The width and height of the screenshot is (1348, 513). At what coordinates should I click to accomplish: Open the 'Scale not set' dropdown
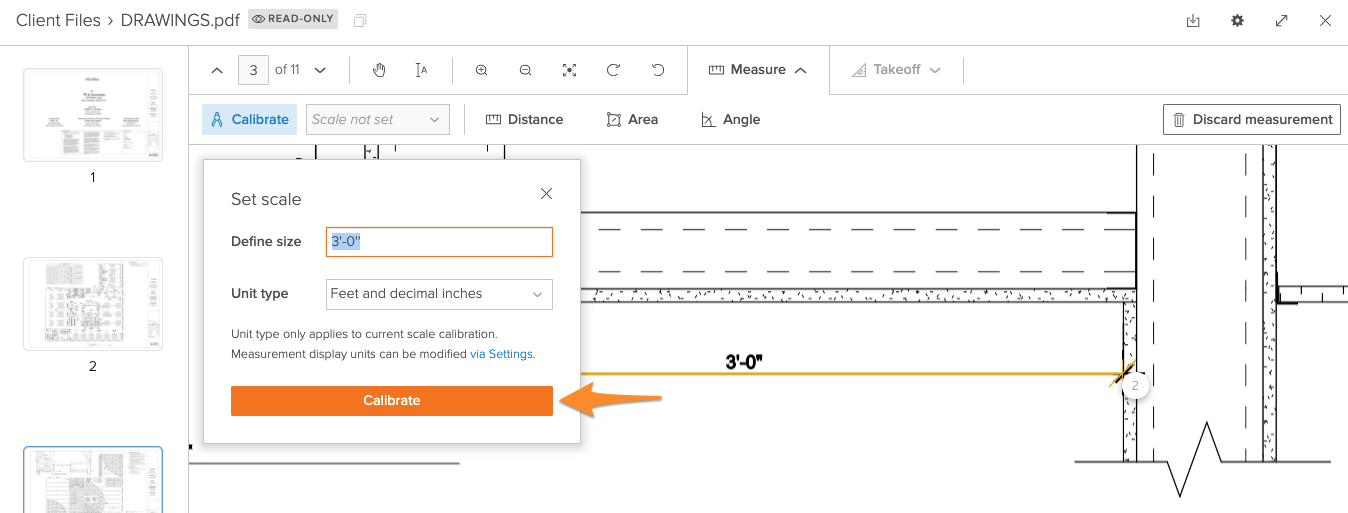pos(378,119)
